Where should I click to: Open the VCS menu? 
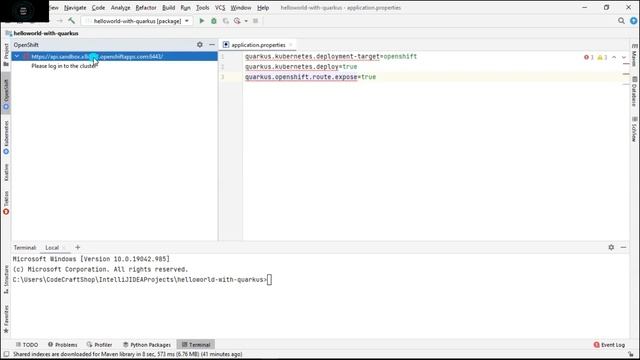coord(220,8)
